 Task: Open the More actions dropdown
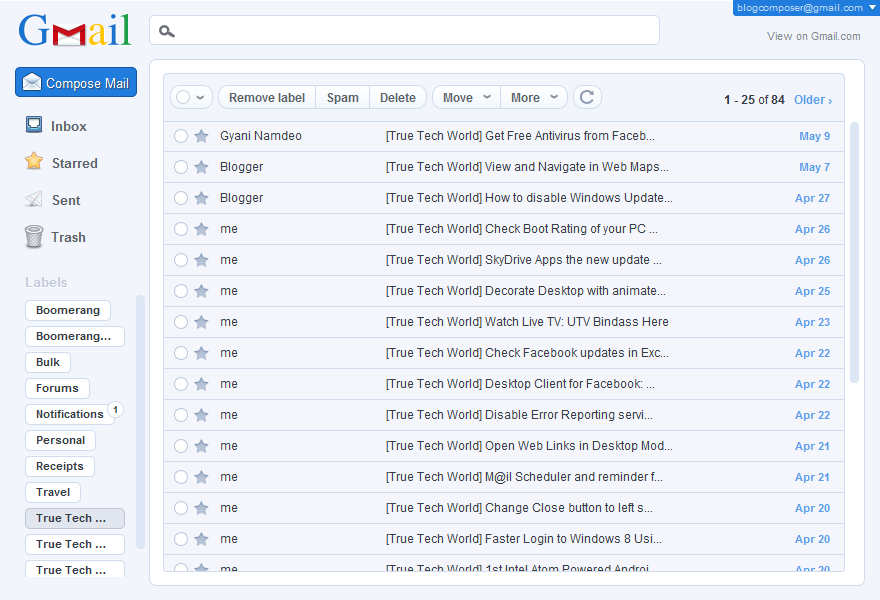534,97
